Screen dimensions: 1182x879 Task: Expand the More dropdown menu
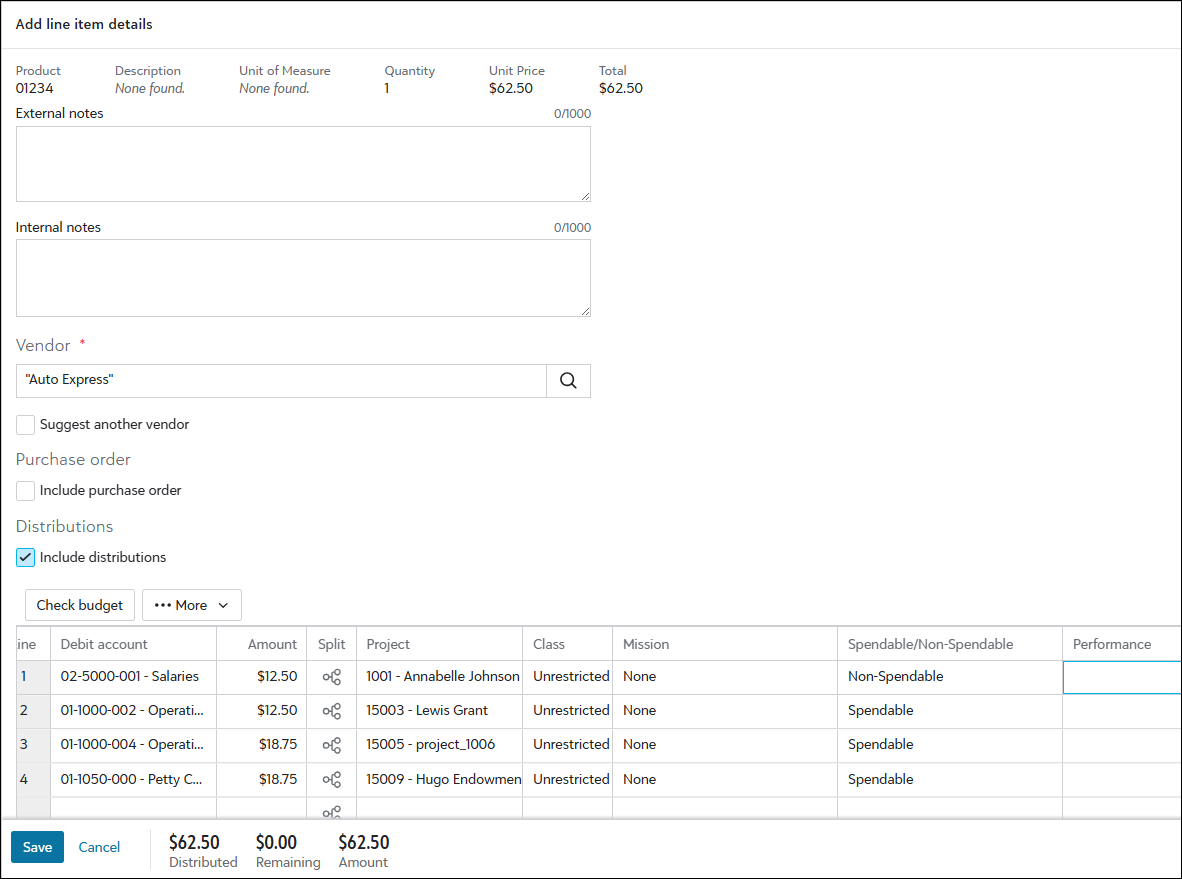point(192,605)
